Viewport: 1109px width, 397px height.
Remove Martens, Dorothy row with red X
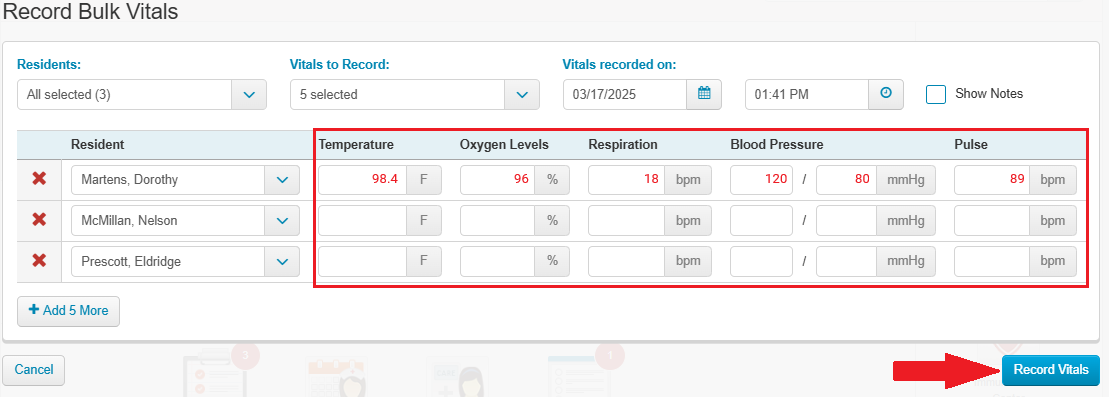point(40,179)
